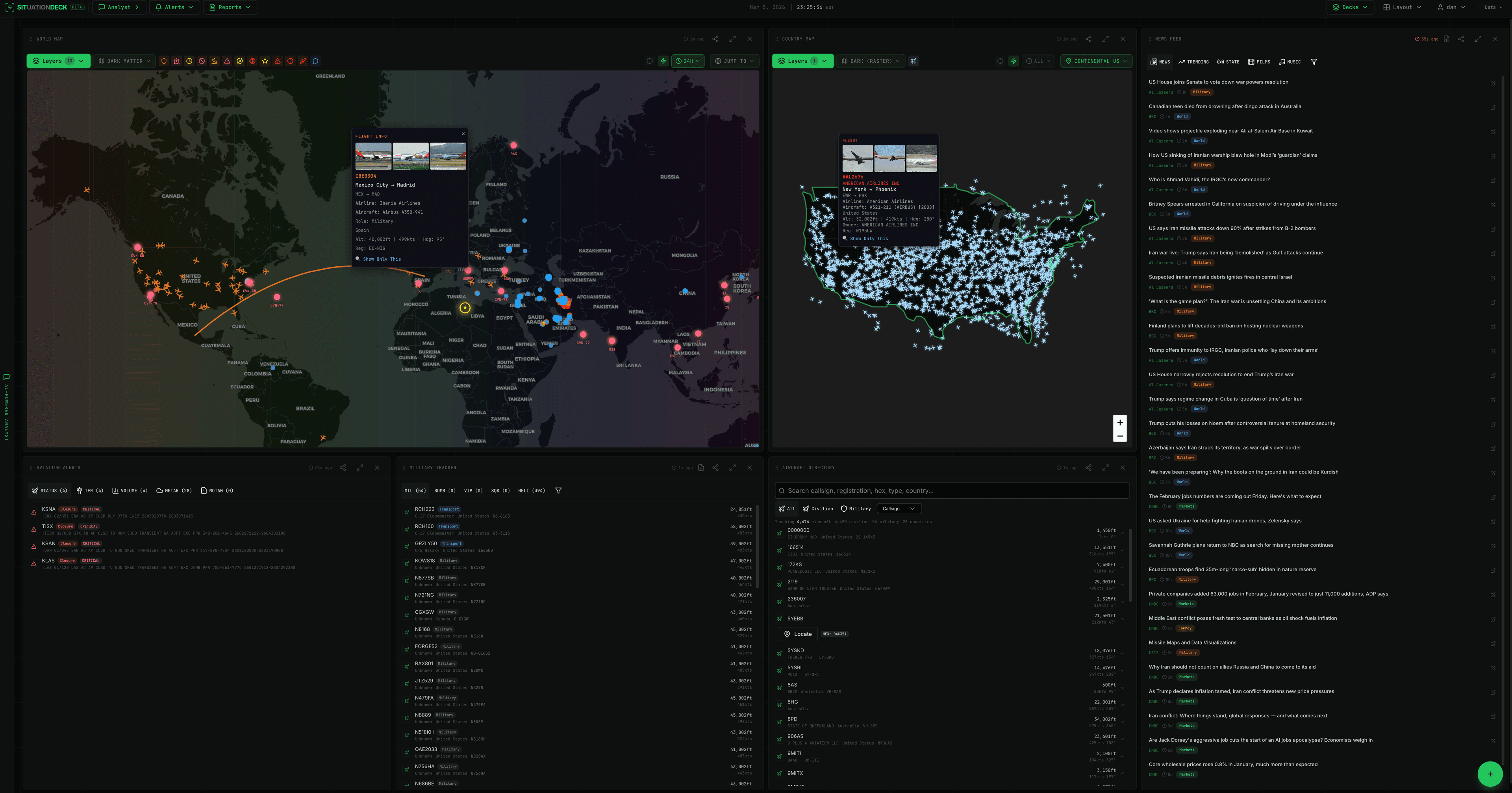Open the chat bubble icon on world map toolbar
This screenshot has height=793, width=1512.
point(316,61)
